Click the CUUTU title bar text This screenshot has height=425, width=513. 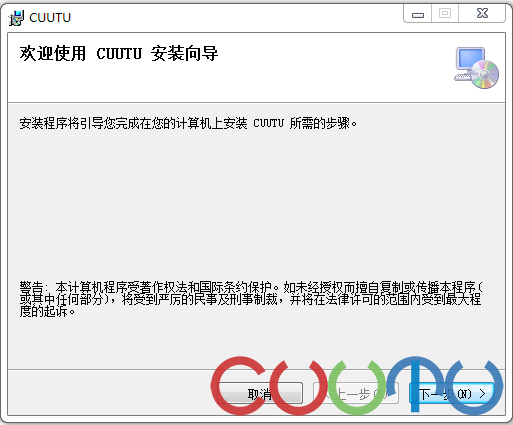50,18
